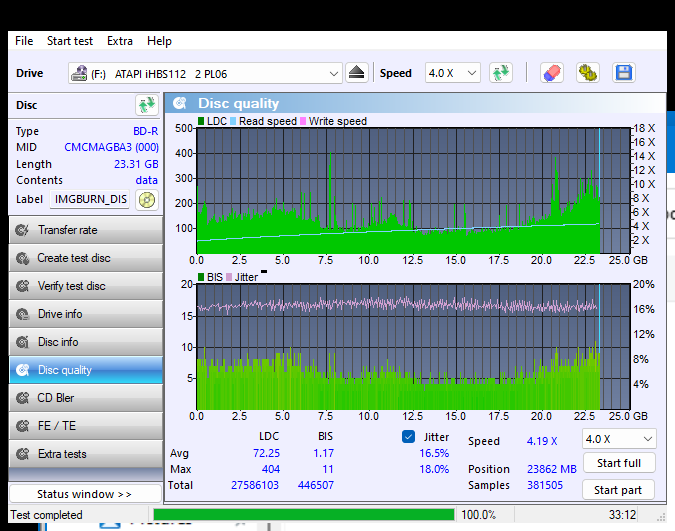Click the Test completed status text
The width and height of the screenshot is (675, 531).
point(46,515)
